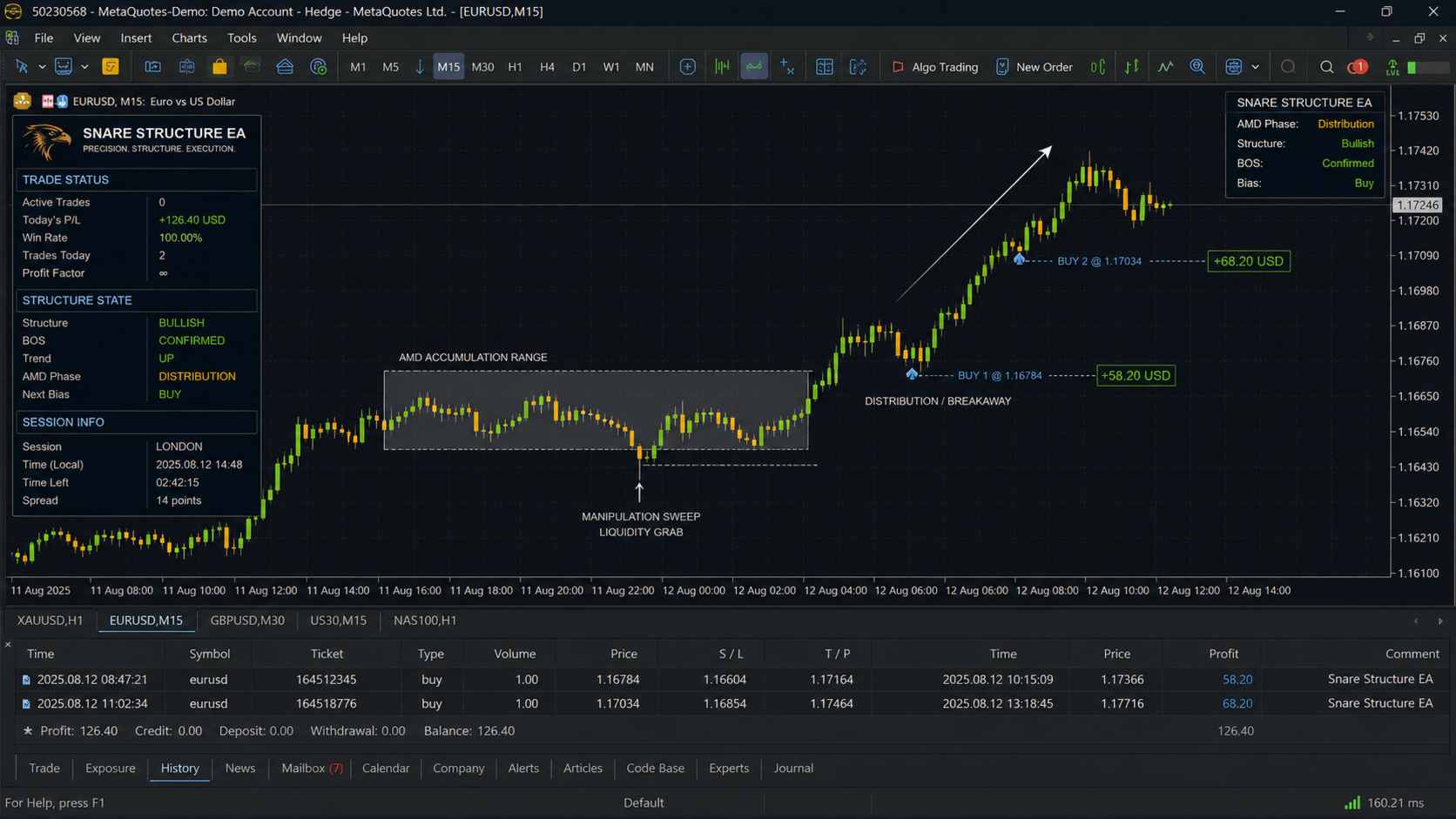Click the green cloud signals icon

click(252, 66)
